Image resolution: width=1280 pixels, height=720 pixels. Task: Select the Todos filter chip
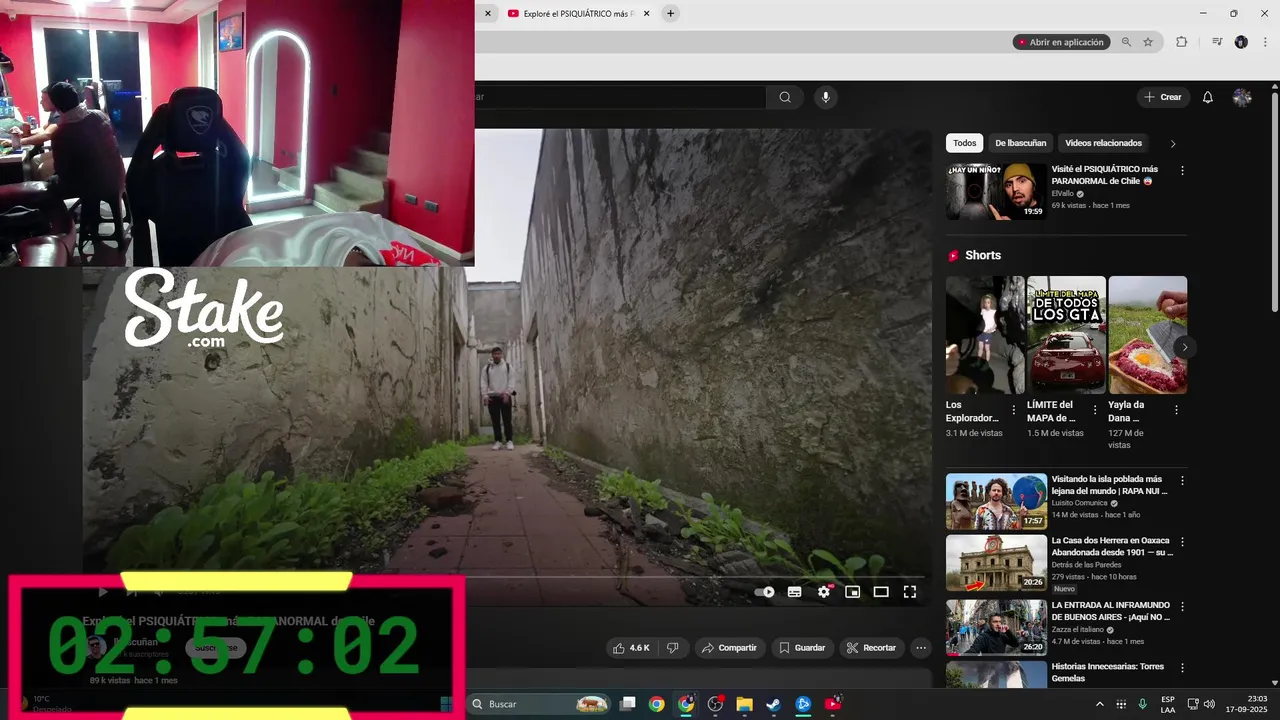tap(964, 143)
